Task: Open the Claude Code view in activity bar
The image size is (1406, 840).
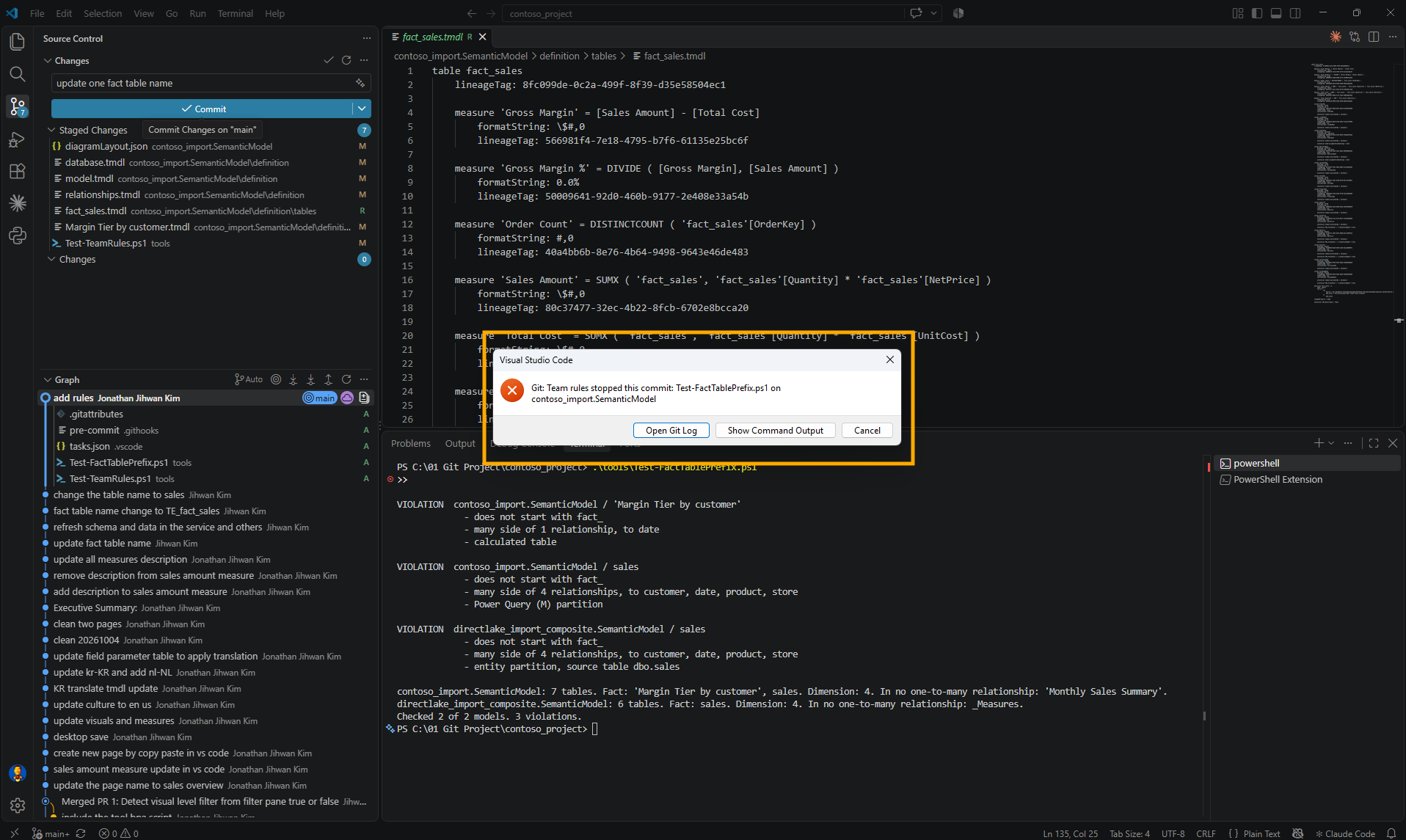Action: pyautogui.click(x=18, y=203)
